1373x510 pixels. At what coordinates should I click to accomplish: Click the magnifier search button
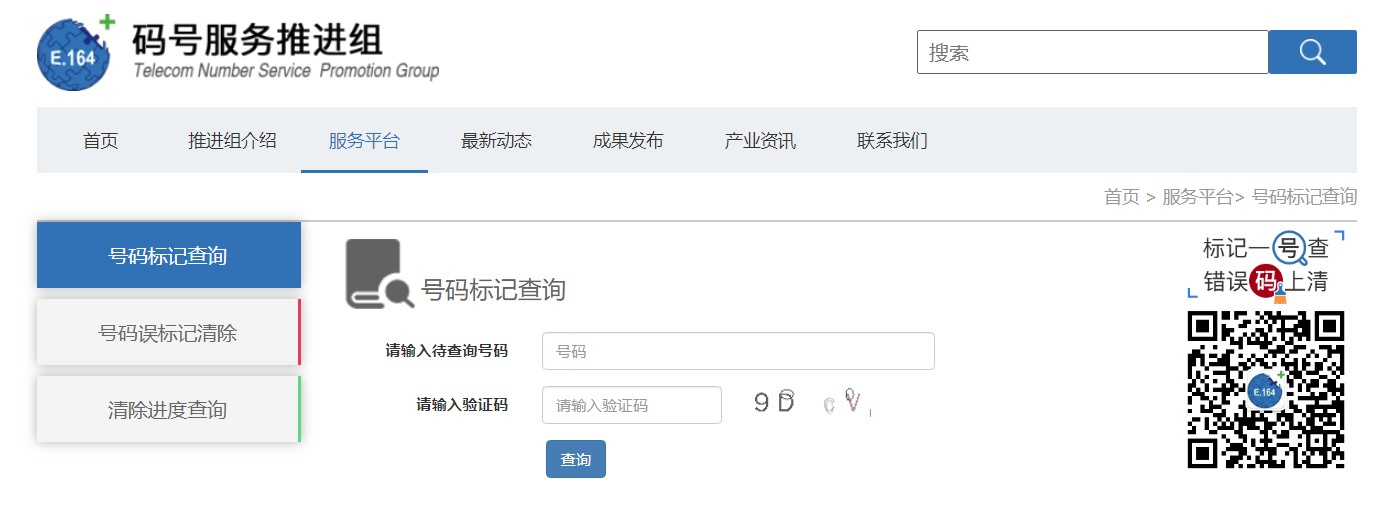(1312, 52)
